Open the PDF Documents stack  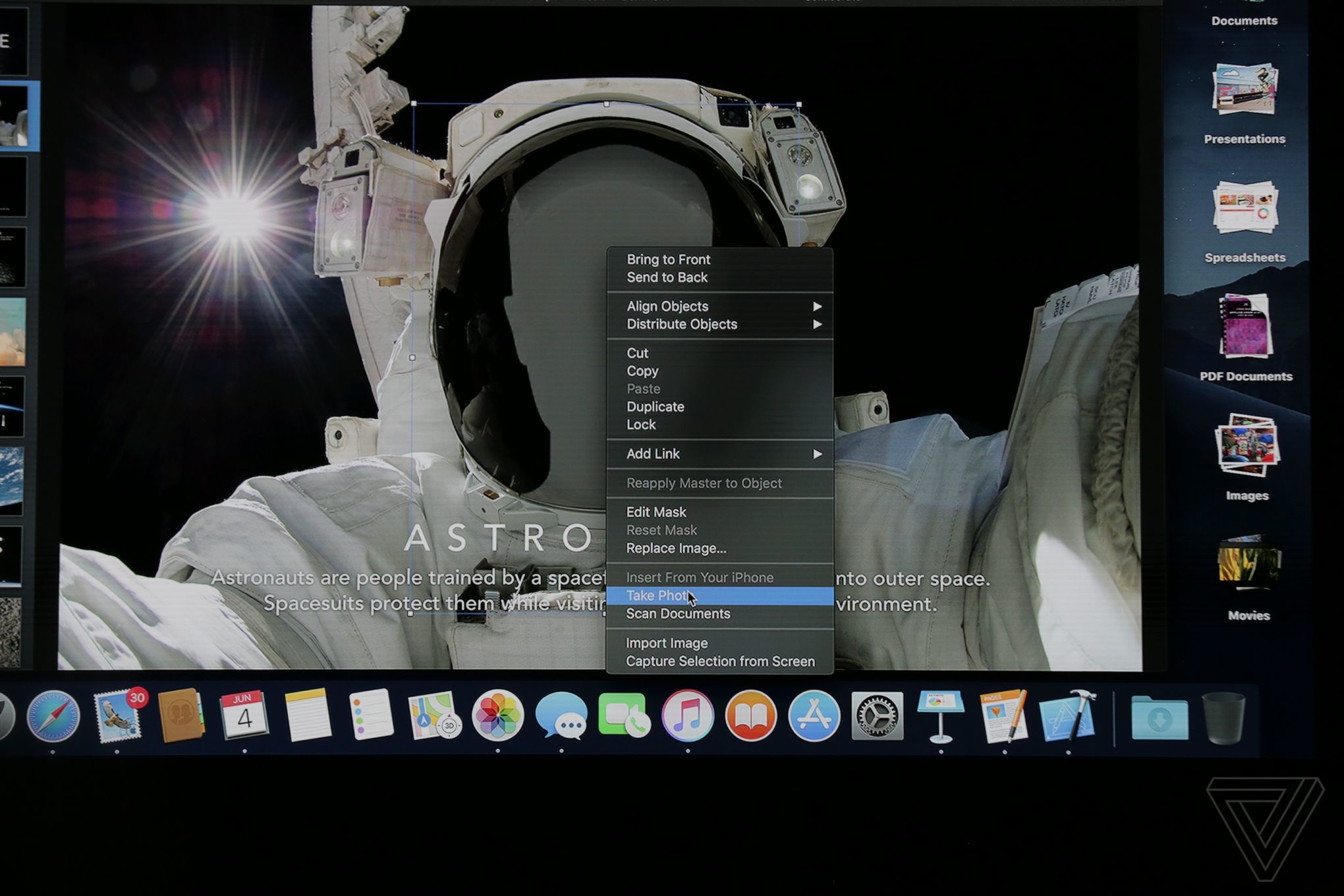point(1245,326)
